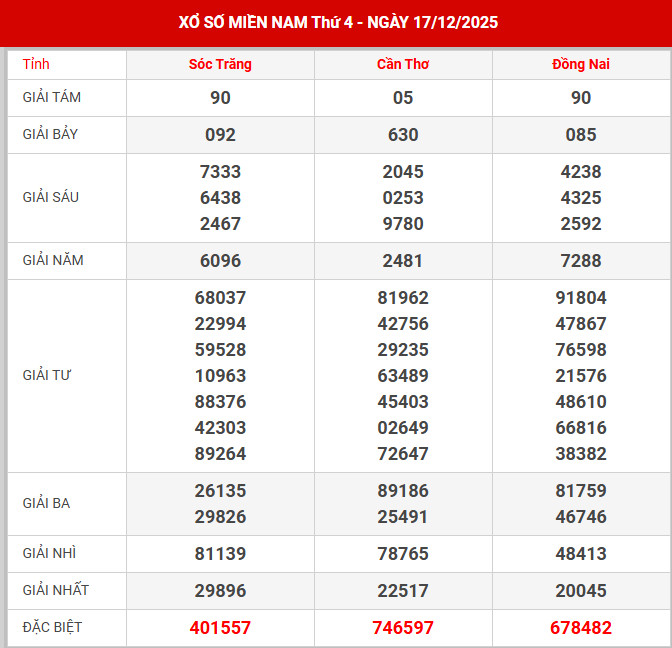Click Đồng Nai special prize 678482
This screenshot has height=648, width=672.
pos(581,628)
